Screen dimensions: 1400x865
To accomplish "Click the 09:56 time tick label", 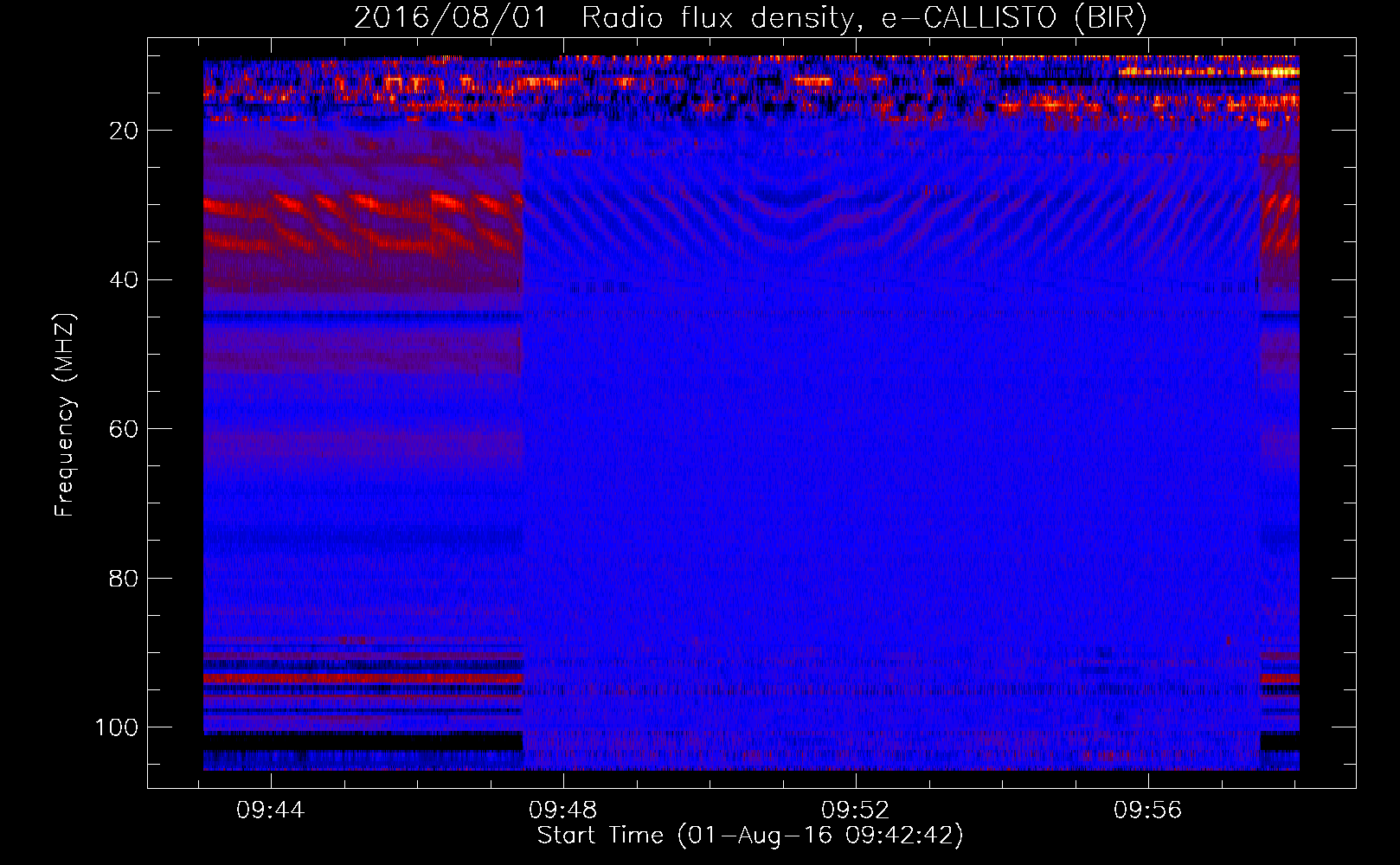I will click(x=1148, y=811).
